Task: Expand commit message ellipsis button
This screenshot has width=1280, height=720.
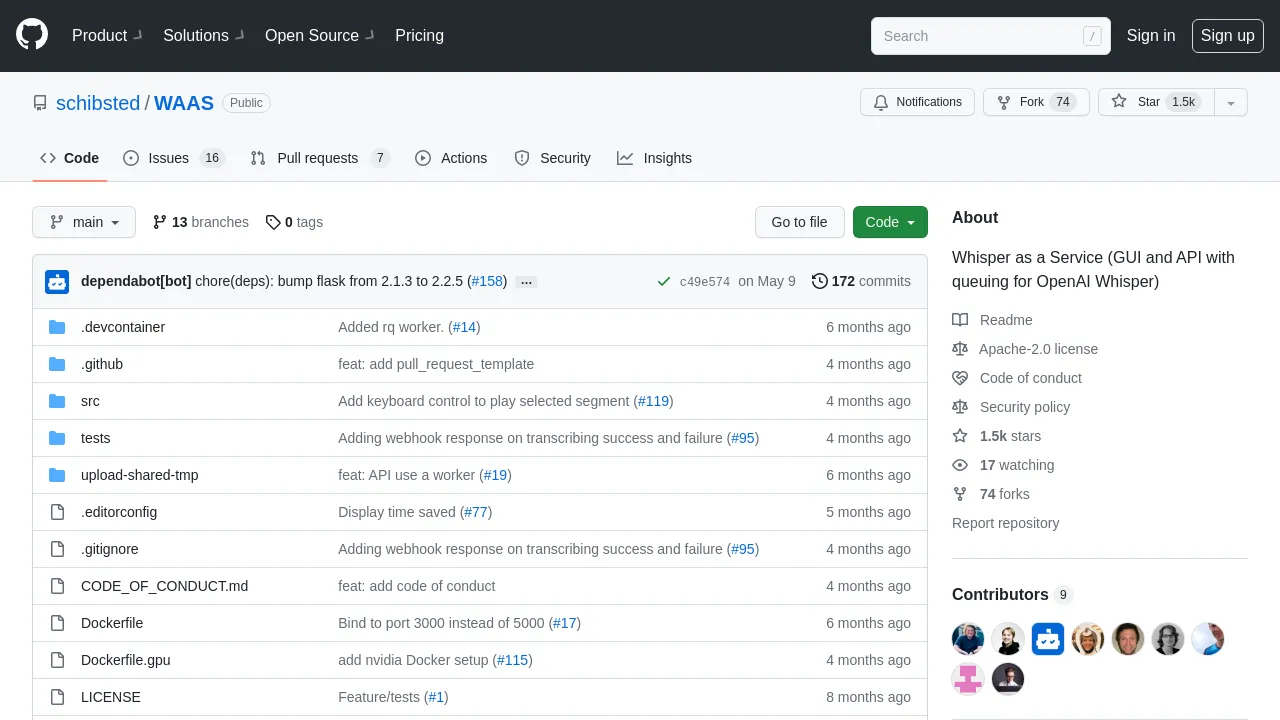Action: coord(527,282)
